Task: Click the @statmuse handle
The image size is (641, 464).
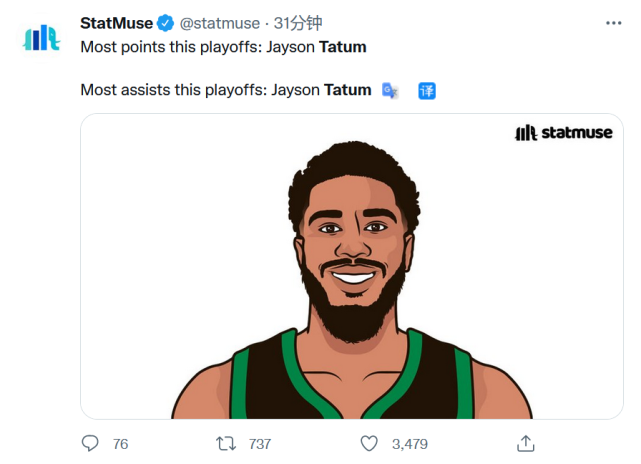Action: [220, 23]
